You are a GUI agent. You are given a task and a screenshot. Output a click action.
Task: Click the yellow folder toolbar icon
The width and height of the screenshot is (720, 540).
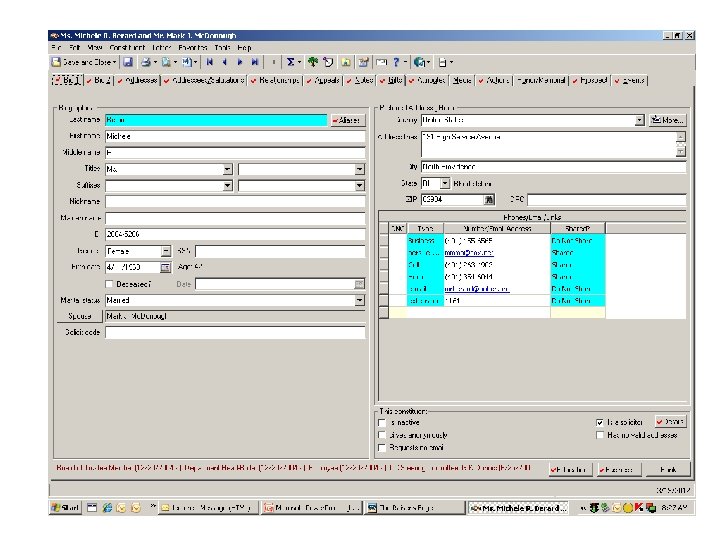pos(346,62)
